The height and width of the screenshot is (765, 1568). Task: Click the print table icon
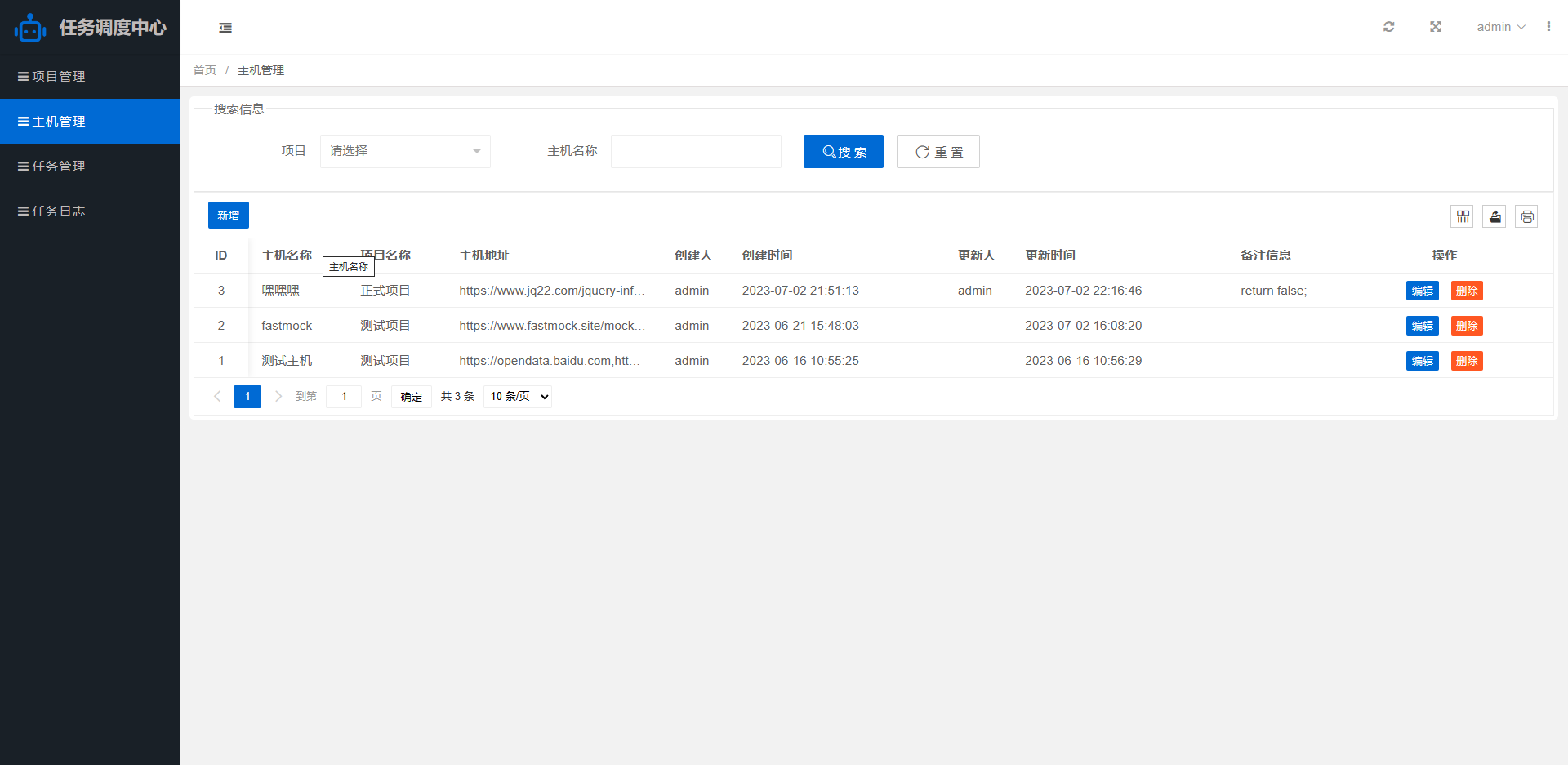pyautogui.click(x=1527, y=216)
